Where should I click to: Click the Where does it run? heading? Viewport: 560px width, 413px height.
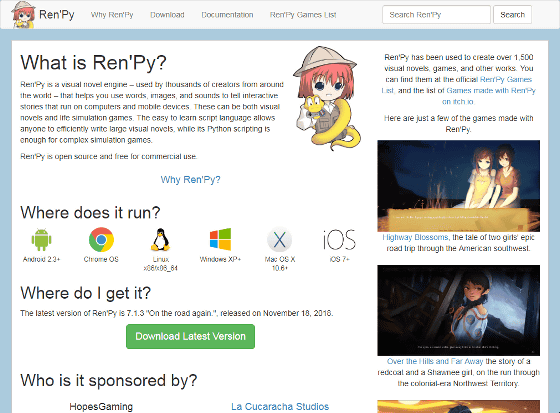[90, 213]
